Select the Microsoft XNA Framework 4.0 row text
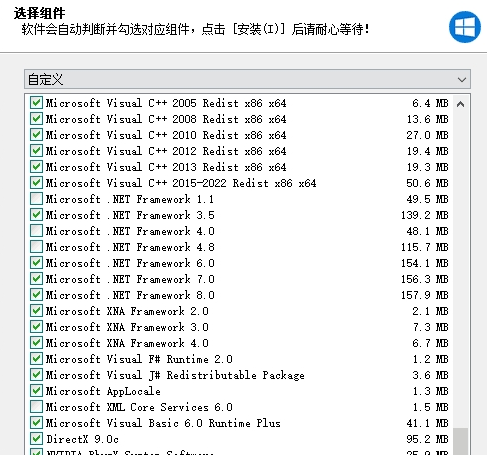489x455 pixels. [127, 343]
